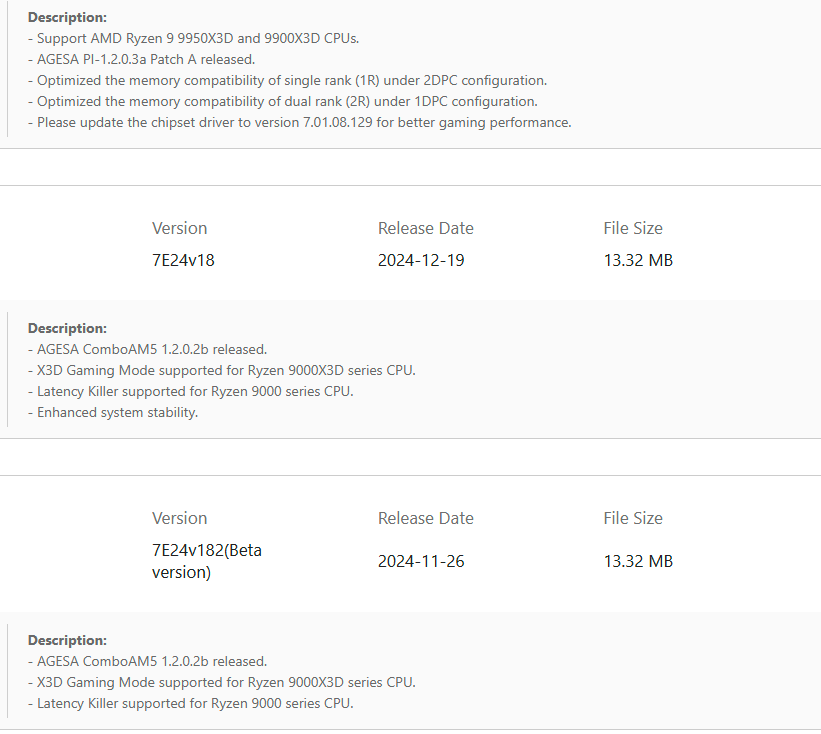This screenshot has height=734, width=821.
Task: Click the Release Date label above 2024-12-19
Action: point(426,228)
